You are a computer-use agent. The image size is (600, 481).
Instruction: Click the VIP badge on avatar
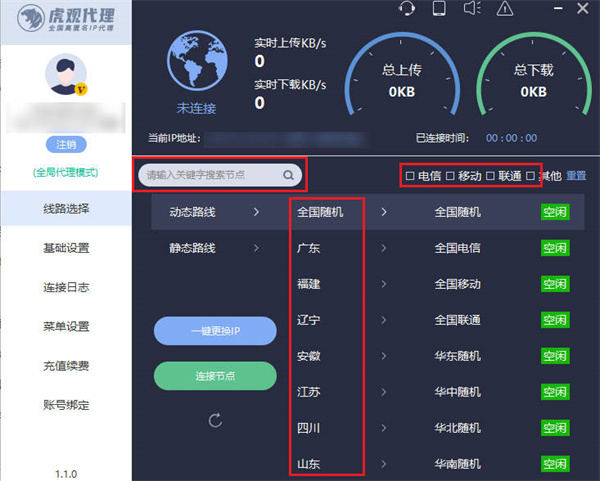tap(81, 90)
